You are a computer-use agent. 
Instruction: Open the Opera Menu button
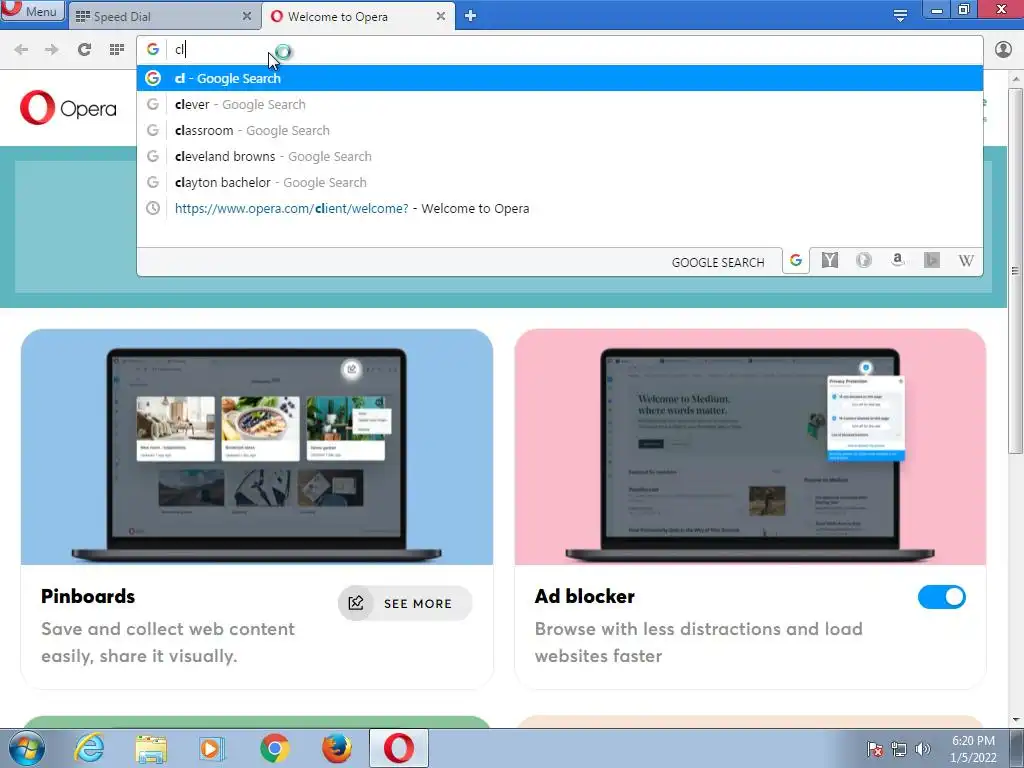33,11
